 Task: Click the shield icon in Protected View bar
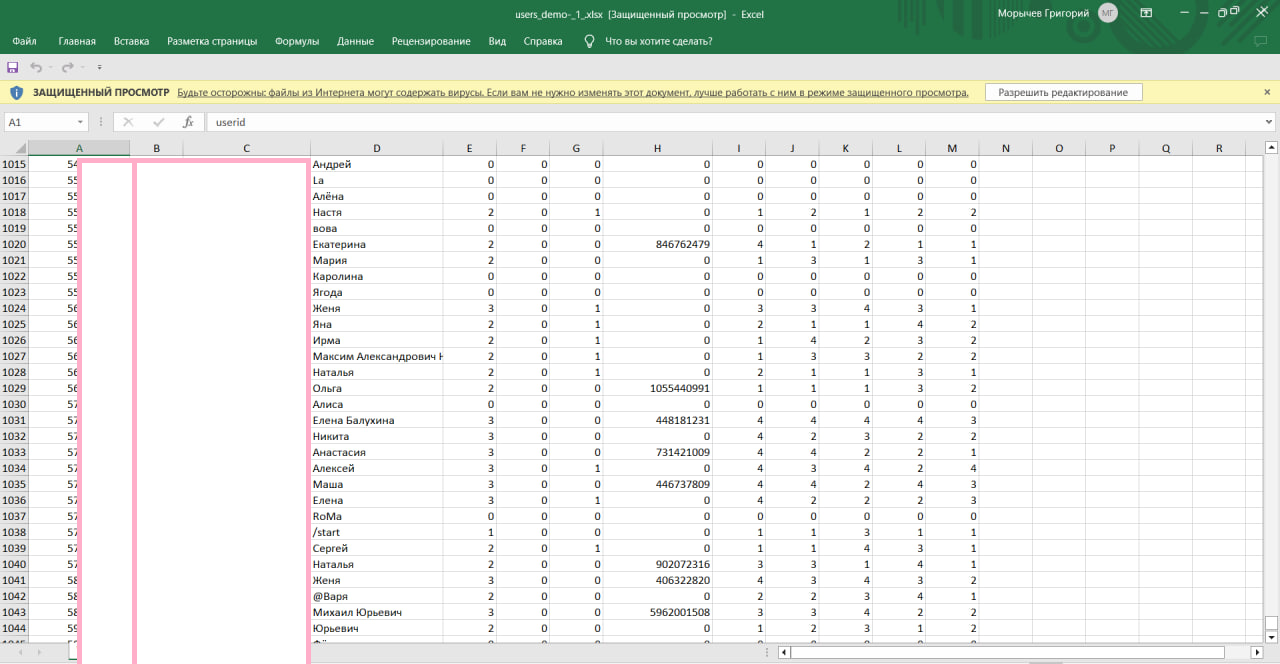(x=16, y=92)
